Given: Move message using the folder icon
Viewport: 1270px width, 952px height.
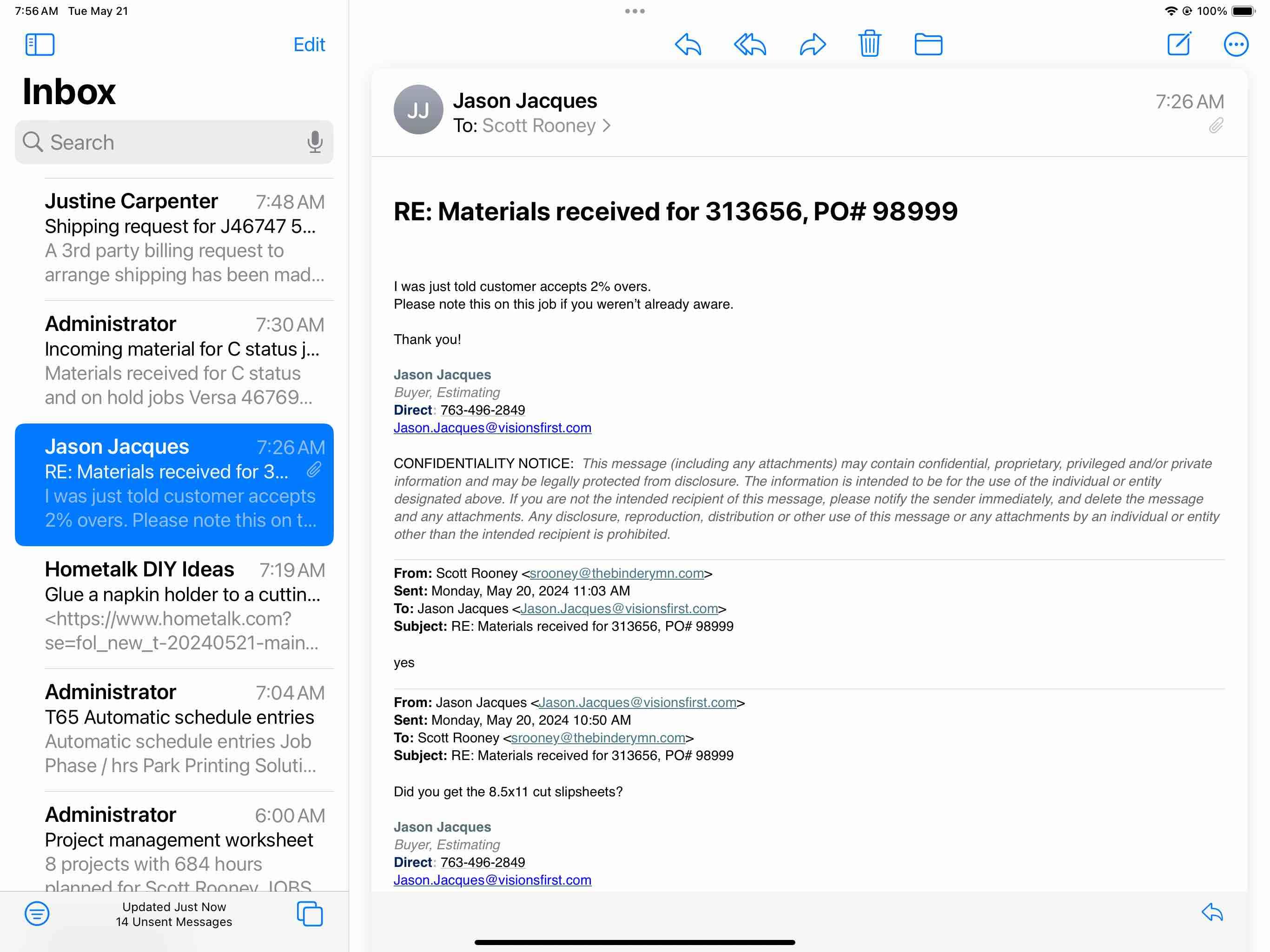Looking at the screenshot, I should tap(928, 44).
